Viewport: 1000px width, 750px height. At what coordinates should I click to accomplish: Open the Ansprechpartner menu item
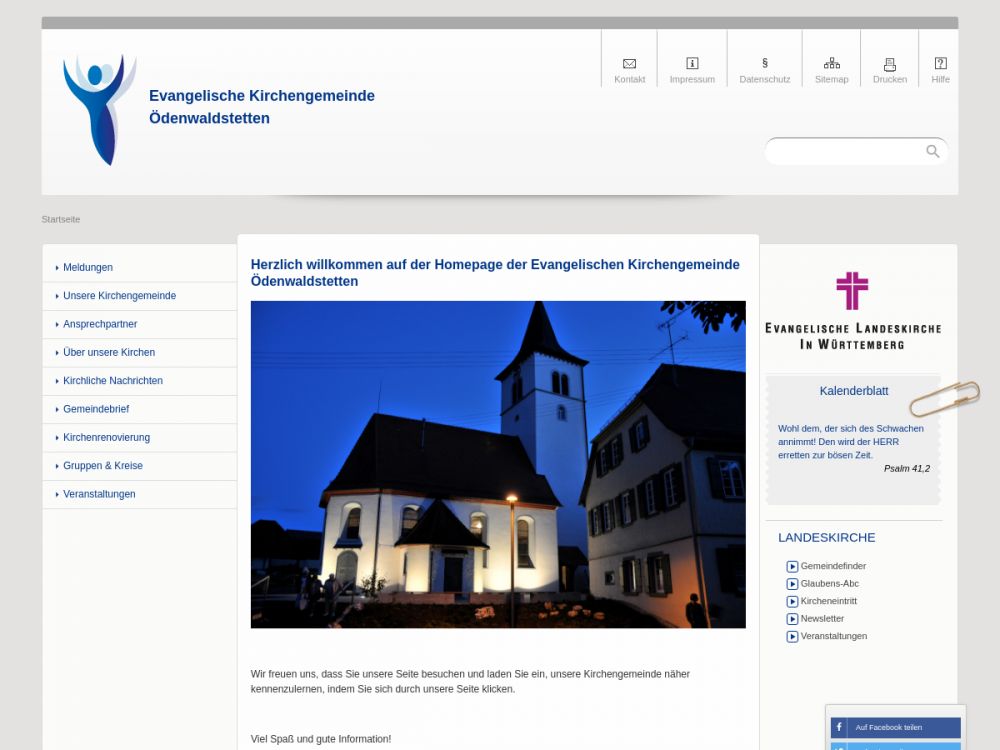pyautogui.click(x=100, y=324)
